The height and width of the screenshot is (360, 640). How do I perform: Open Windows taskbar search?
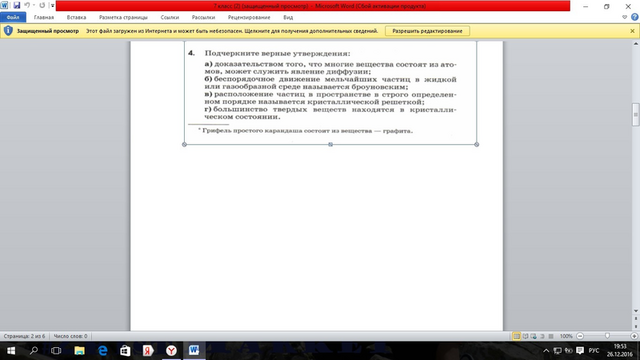[33, 351]
